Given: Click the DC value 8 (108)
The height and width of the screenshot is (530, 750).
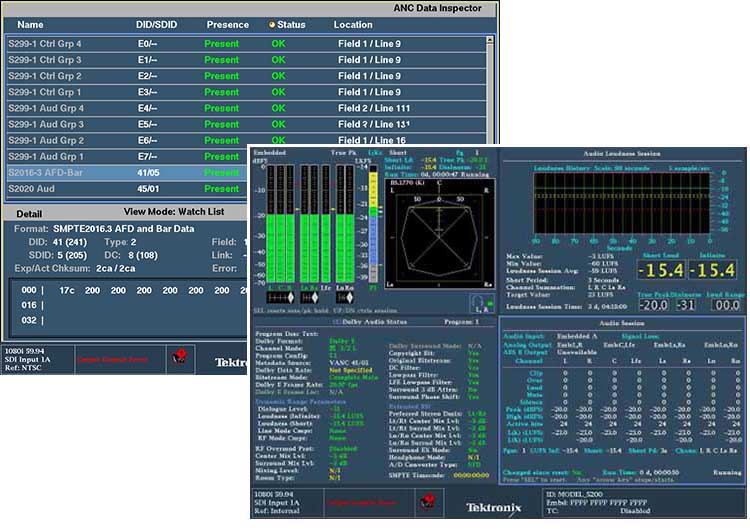Looking at the screenshot, I should (143, 255).
